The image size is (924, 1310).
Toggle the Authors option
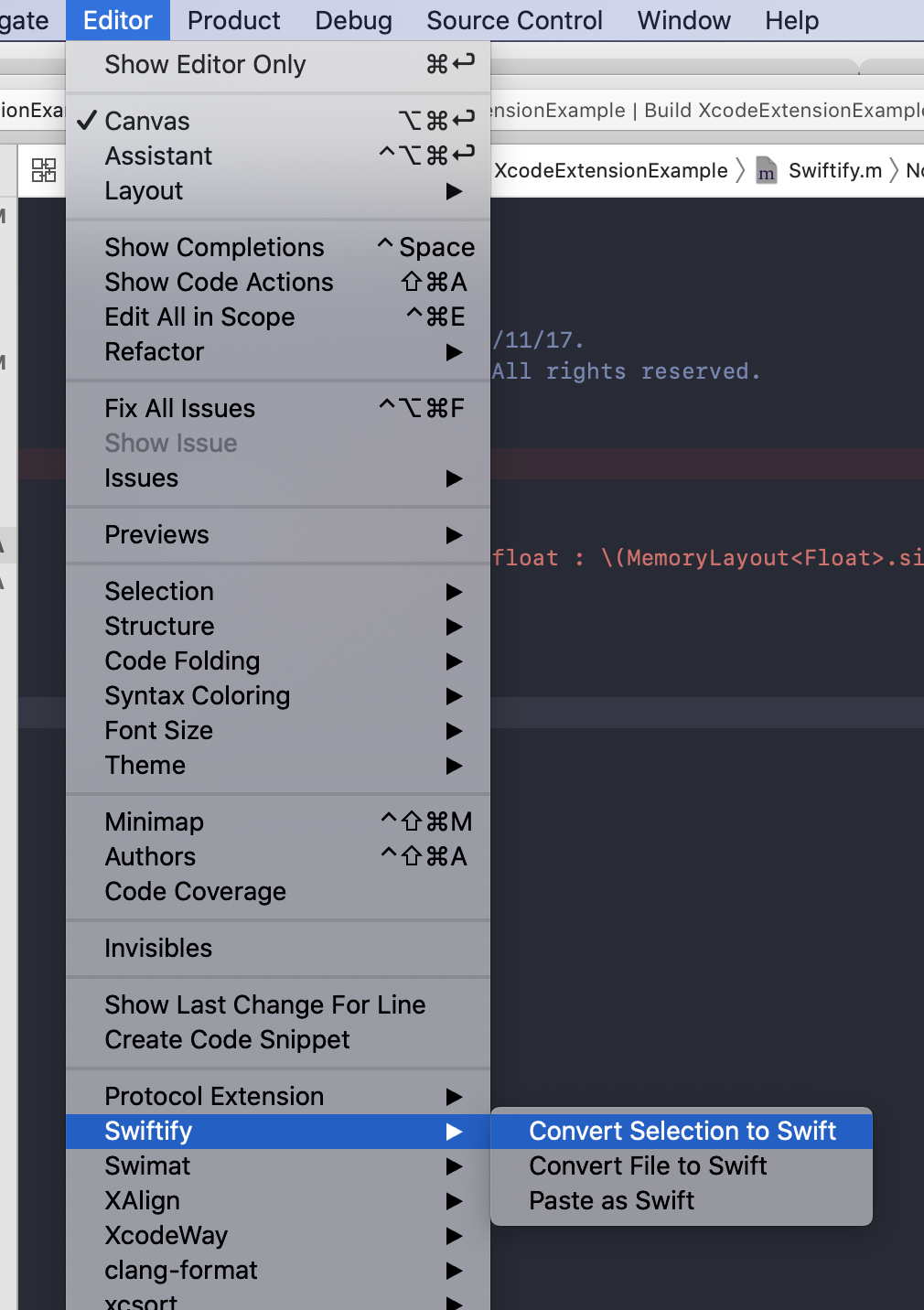[x=278, y=856]
